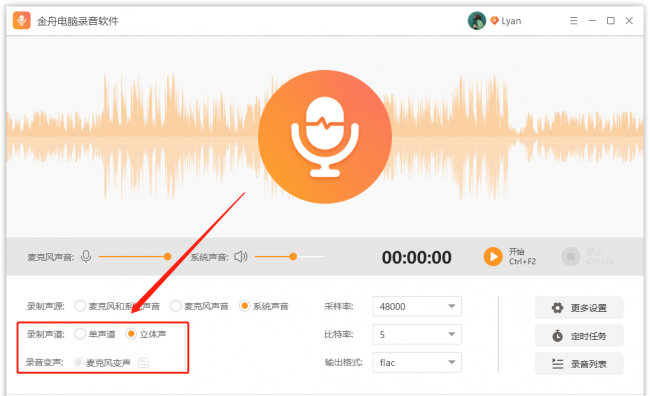Click the 开始 Ctrl+F2 label

[x=522, y=257]
